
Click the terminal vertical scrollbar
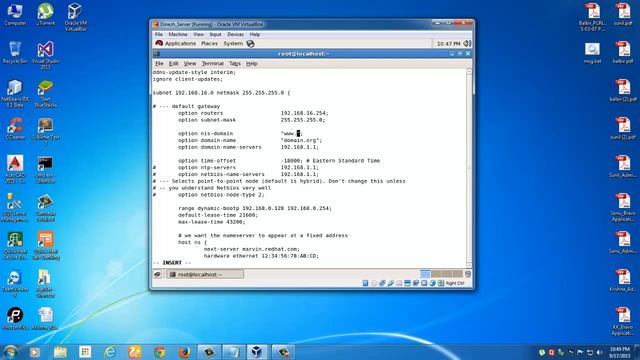[x=469, y=168]
